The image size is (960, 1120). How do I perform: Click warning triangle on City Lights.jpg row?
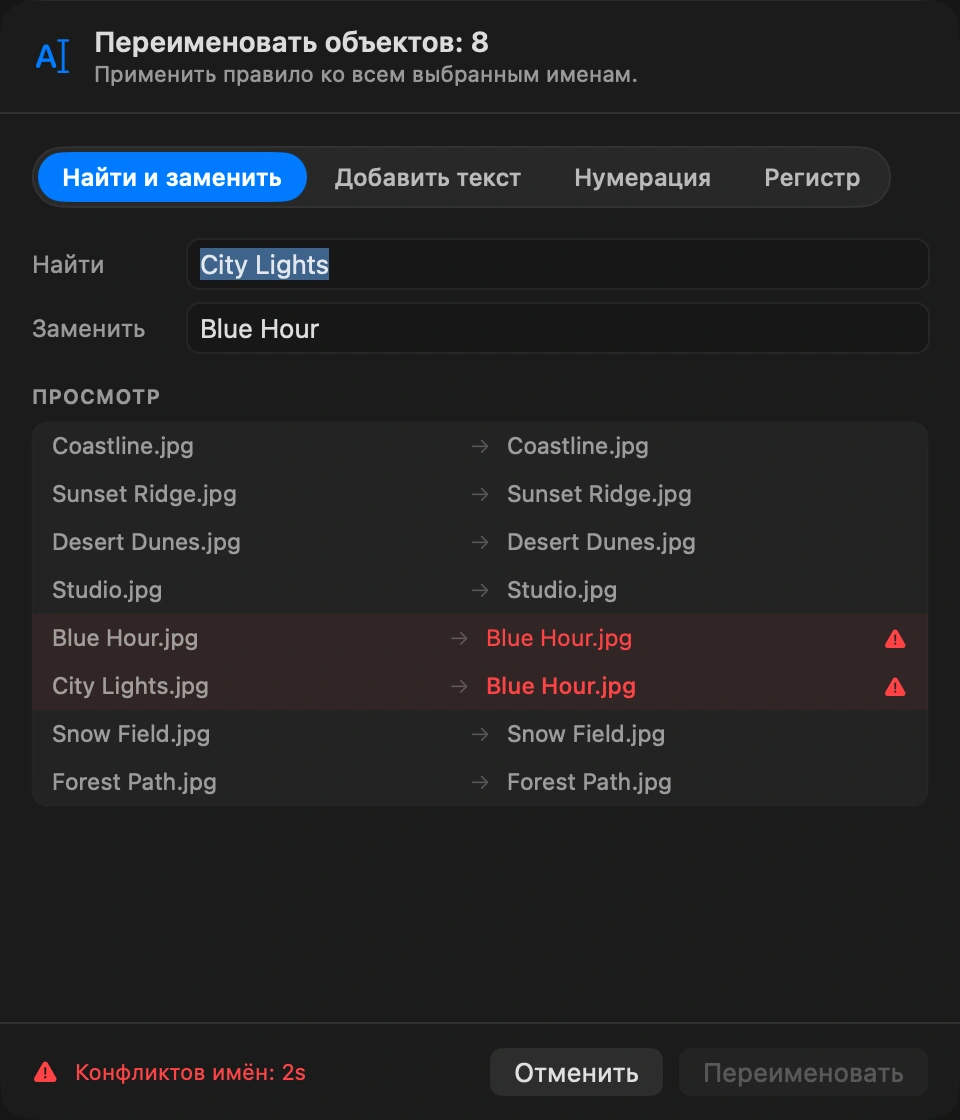[x=895, y=686]
